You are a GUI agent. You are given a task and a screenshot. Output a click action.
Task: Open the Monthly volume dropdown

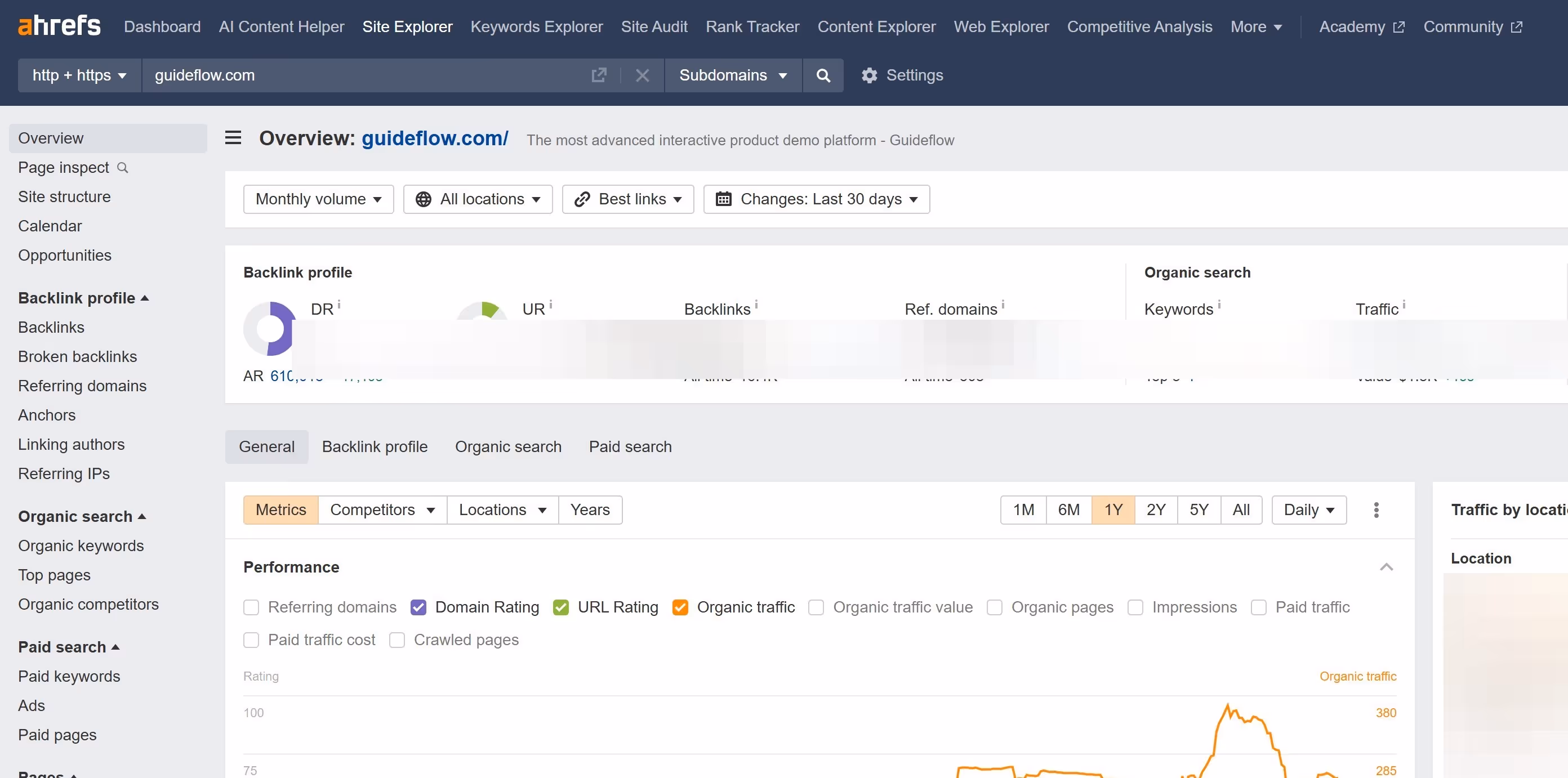click(x=318, y=199)
